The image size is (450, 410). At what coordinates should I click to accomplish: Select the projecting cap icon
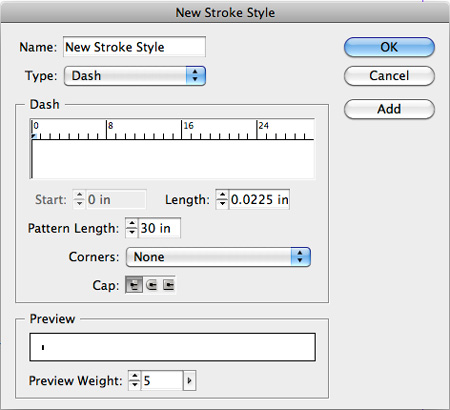169,285
